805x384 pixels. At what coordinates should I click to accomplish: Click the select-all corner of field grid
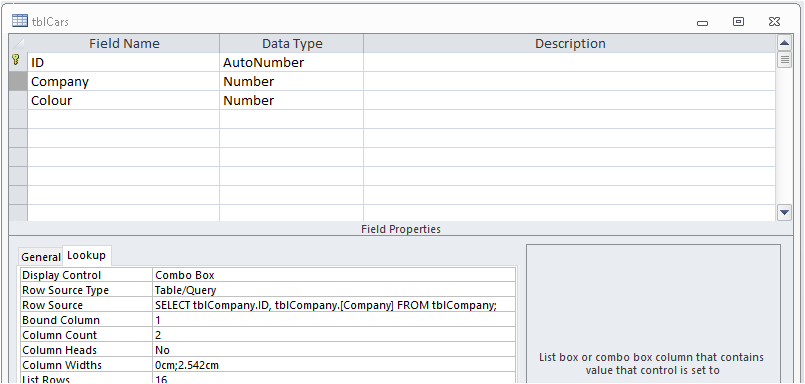[x=18, y=44]
